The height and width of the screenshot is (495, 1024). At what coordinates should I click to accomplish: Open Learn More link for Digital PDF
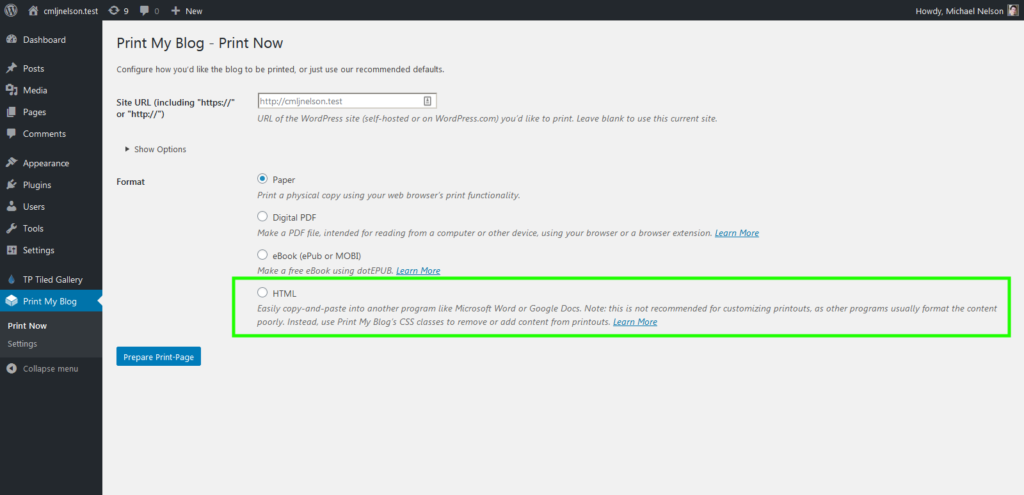[x=737, y=232]
